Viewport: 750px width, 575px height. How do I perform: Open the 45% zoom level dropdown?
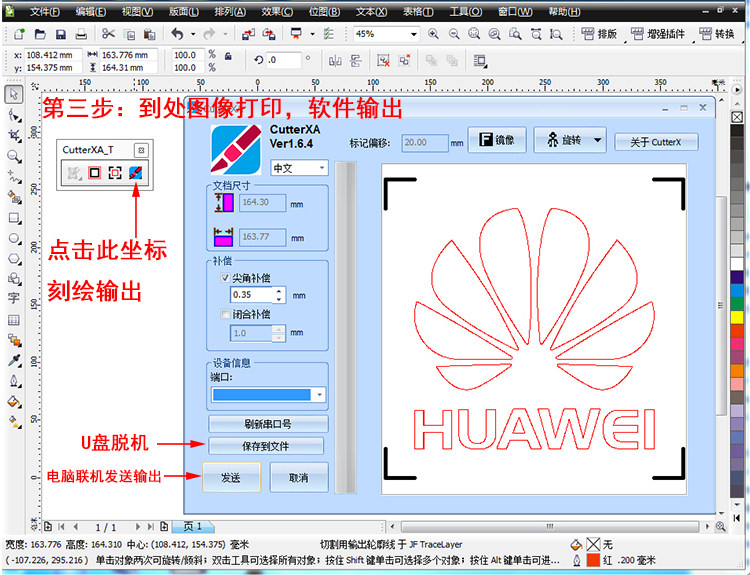point(414,34)
